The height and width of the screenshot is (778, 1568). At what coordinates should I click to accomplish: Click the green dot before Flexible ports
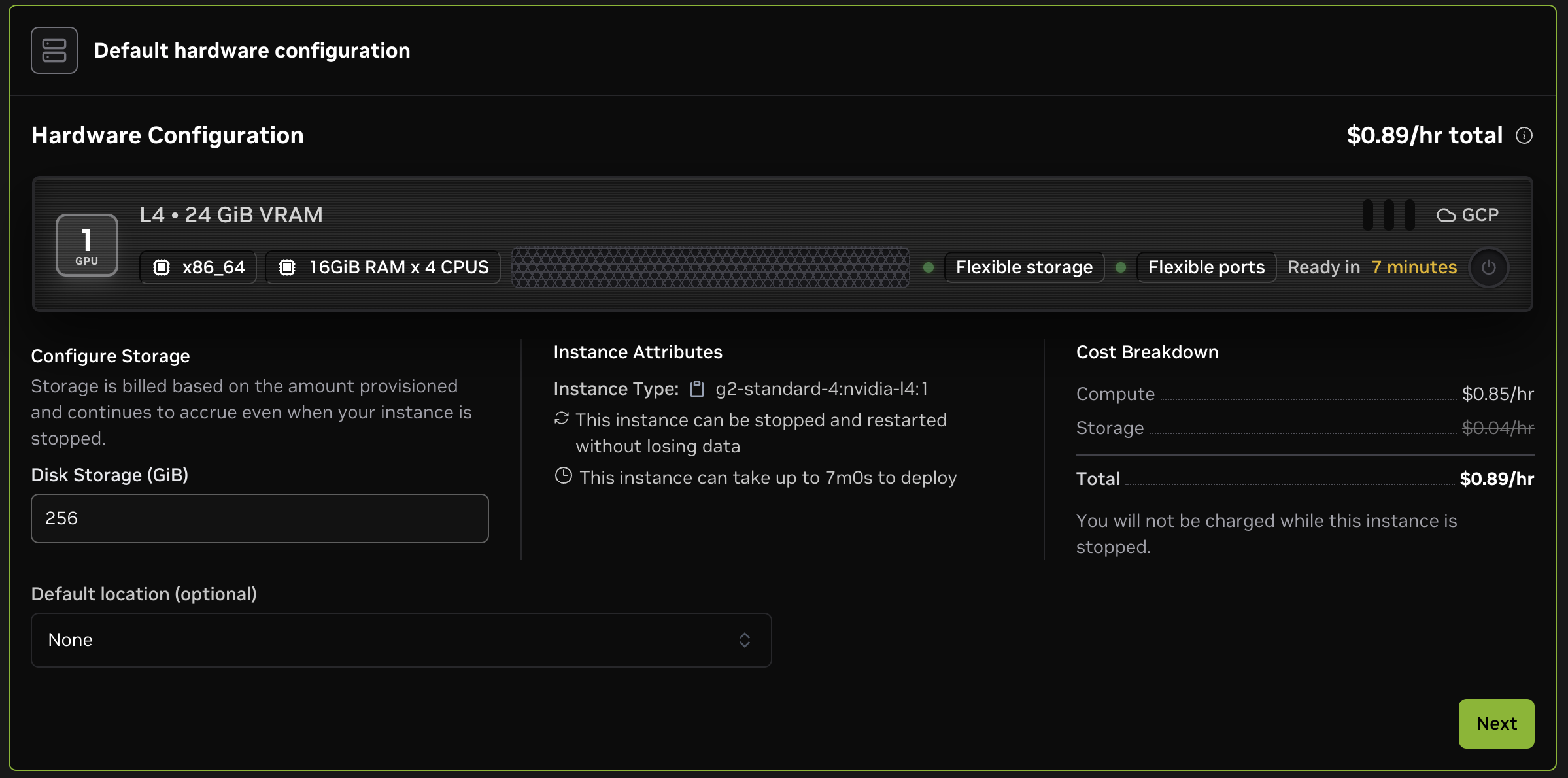point(1121,267)
